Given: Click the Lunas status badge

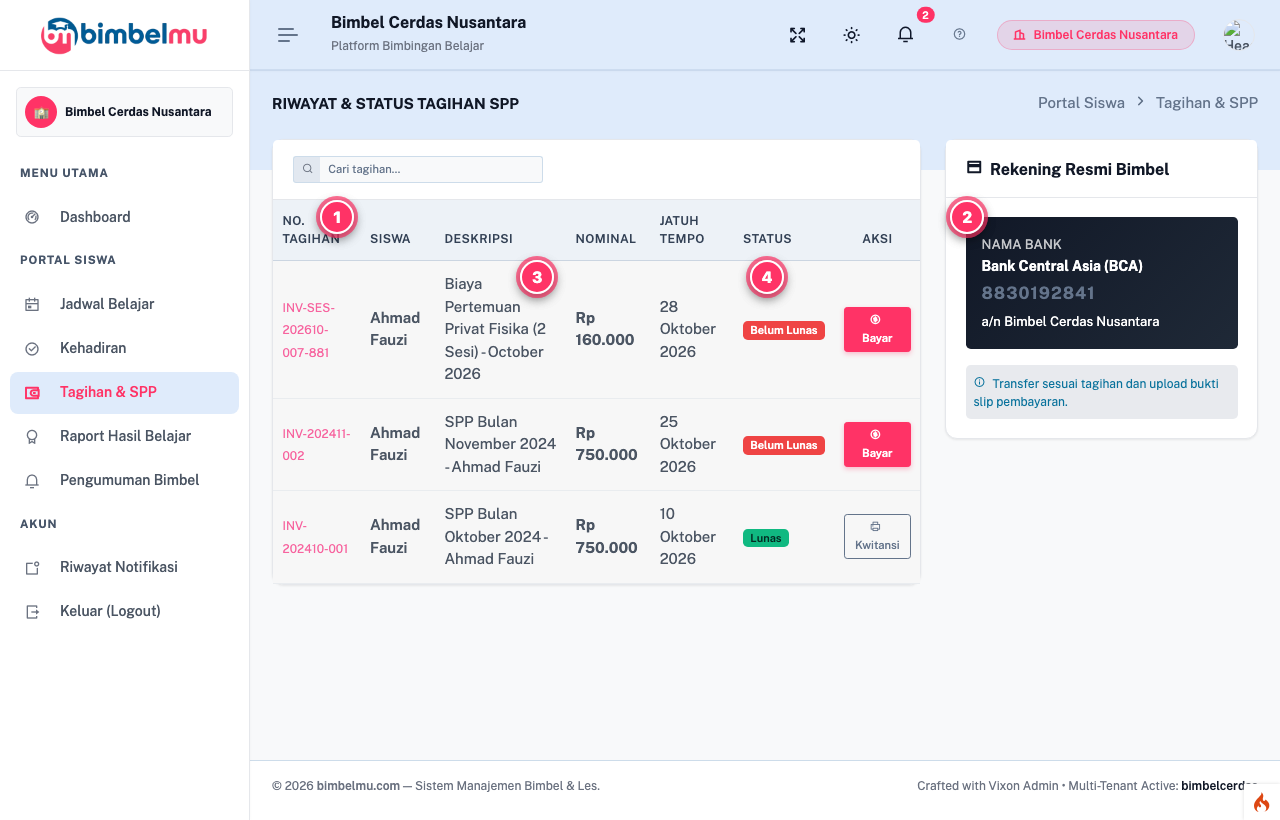Looking at the screenshot, I should point(766,538).
